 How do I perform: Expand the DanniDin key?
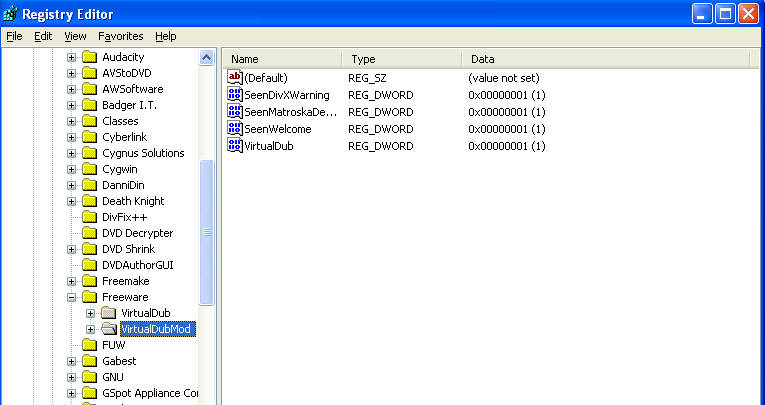pos(72,185)
